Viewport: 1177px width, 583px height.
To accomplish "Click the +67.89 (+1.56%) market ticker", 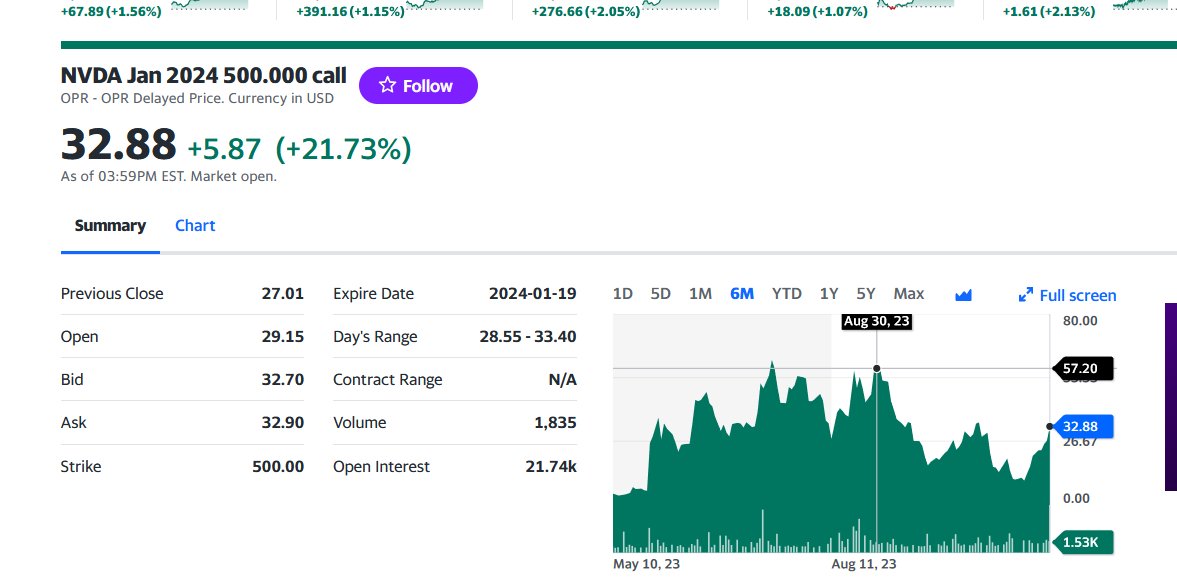I will [x=111, y=11].
